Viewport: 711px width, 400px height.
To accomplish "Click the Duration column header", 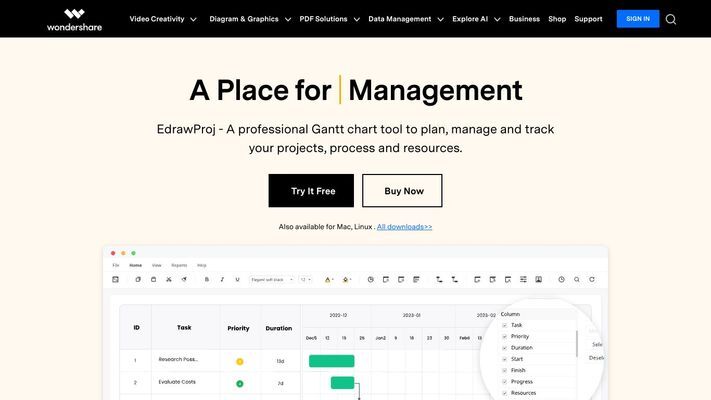I will (x=279, y=328).
